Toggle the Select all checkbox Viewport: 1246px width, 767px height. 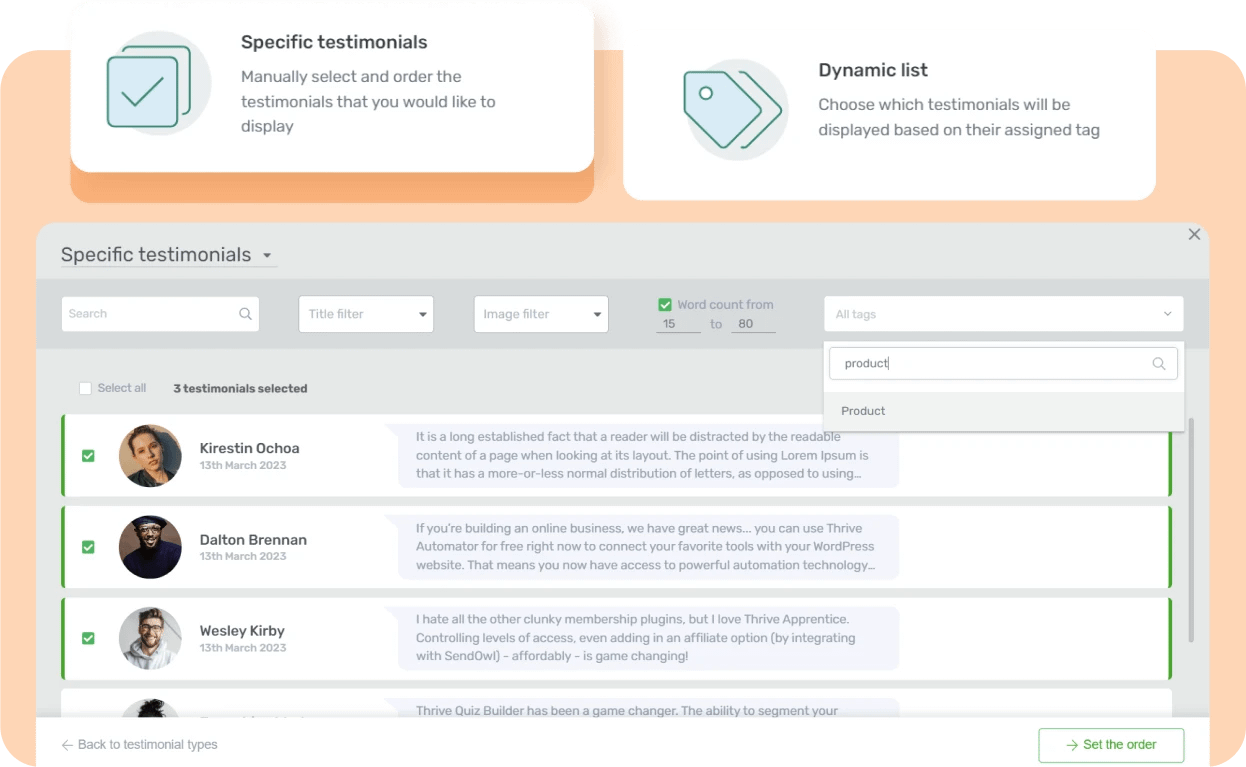(85, 388)
